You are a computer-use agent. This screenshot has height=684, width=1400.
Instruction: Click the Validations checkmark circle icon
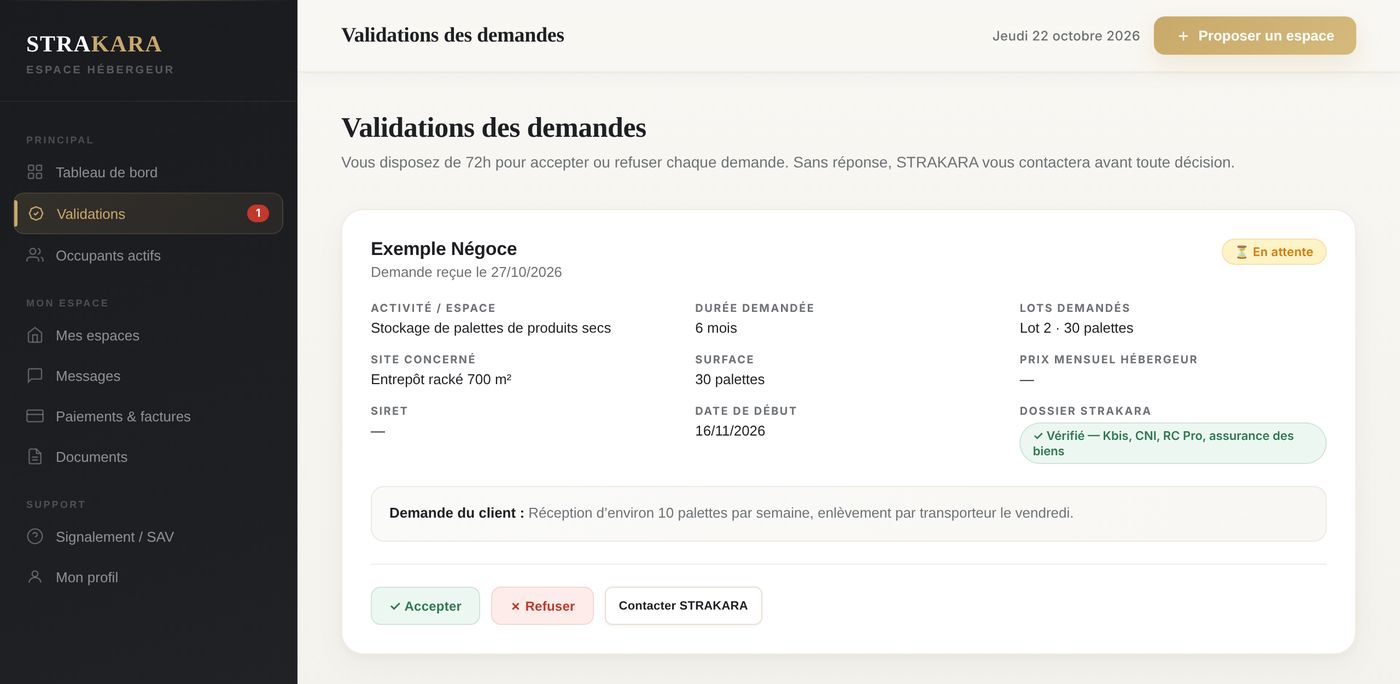tap(36, 213)
